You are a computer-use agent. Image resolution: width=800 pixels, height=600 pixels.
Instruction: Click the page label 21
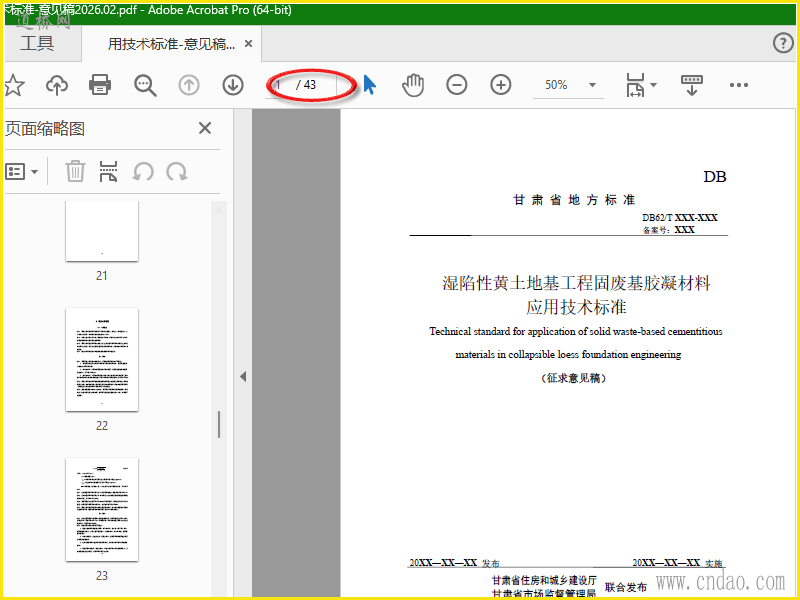coord(102,276)
